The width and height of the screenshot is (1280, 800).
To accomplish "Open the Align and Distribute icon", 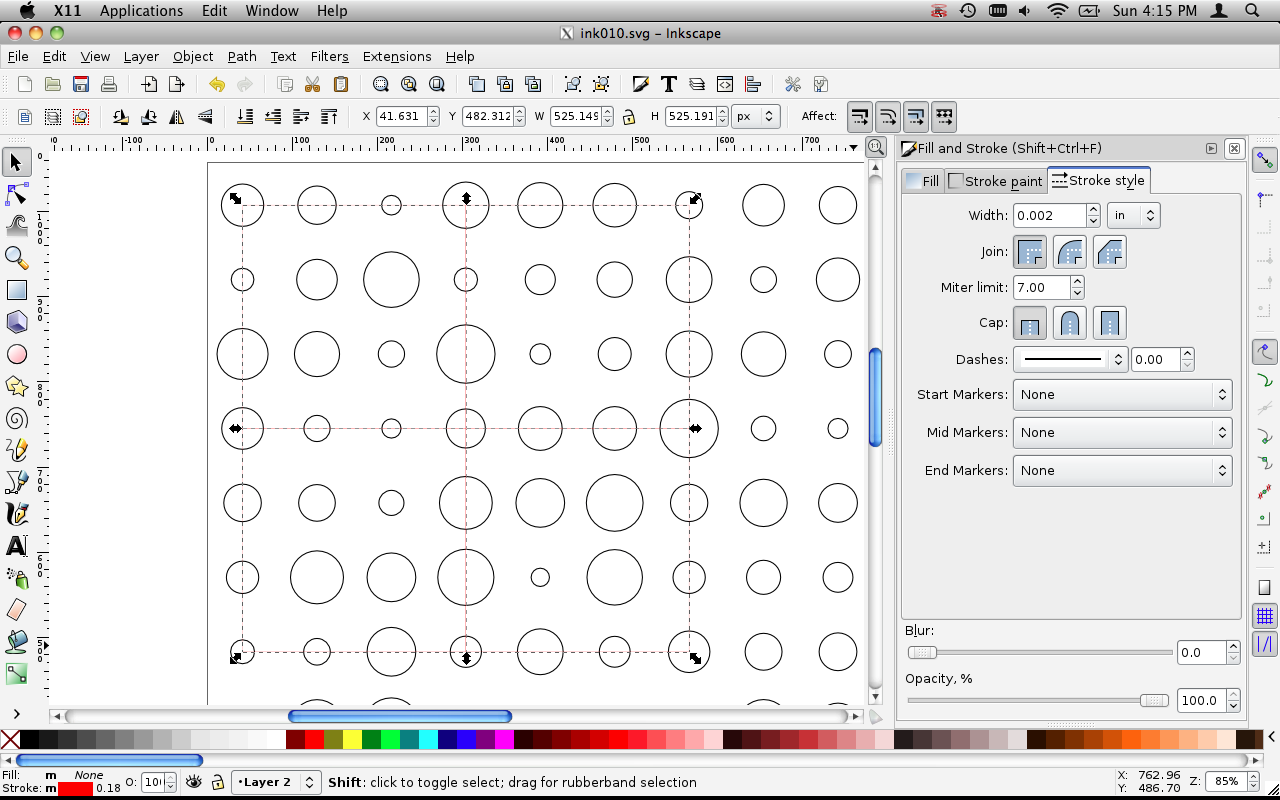I will tap(753, 85).
